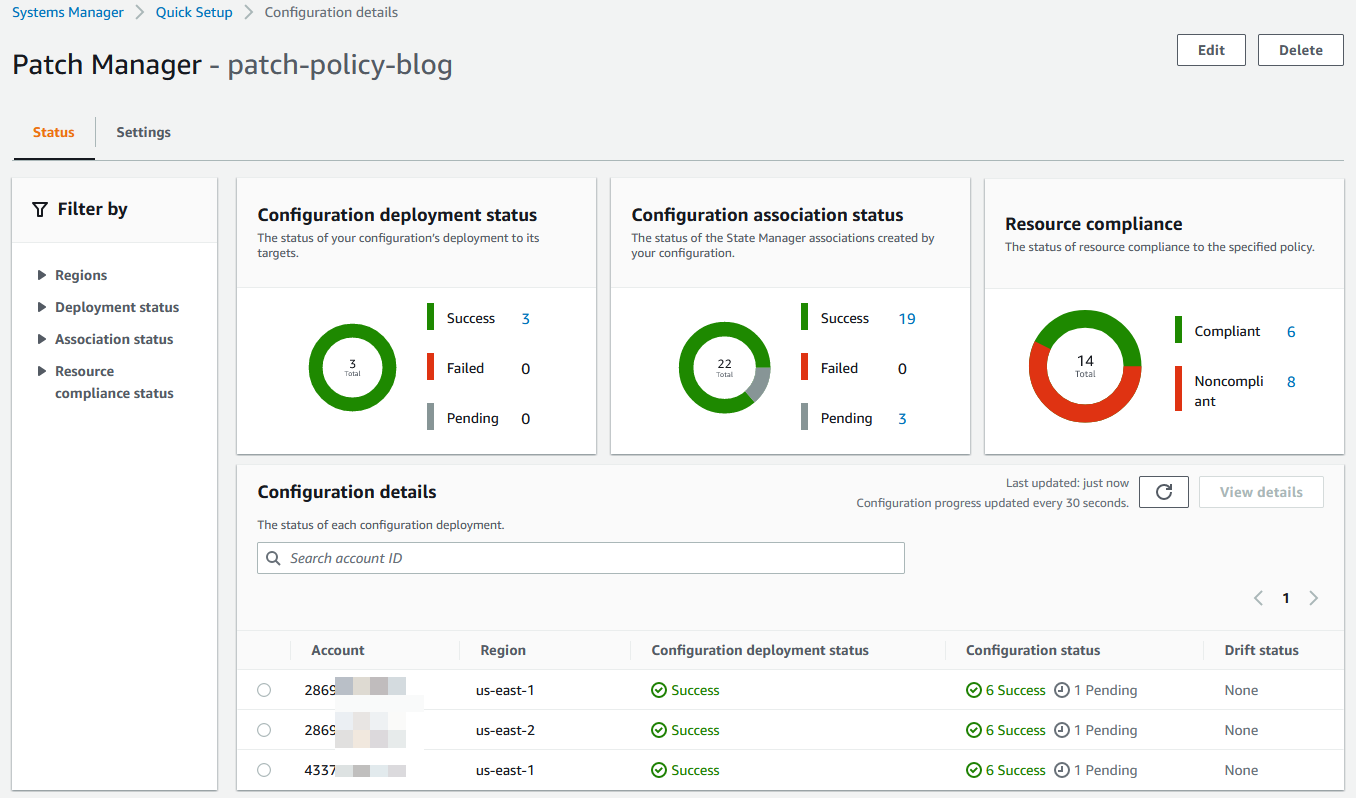Viewport: 1356px width, 798px height.
Task: Select the first account's row radio button
Action: (x=263, y=689)
